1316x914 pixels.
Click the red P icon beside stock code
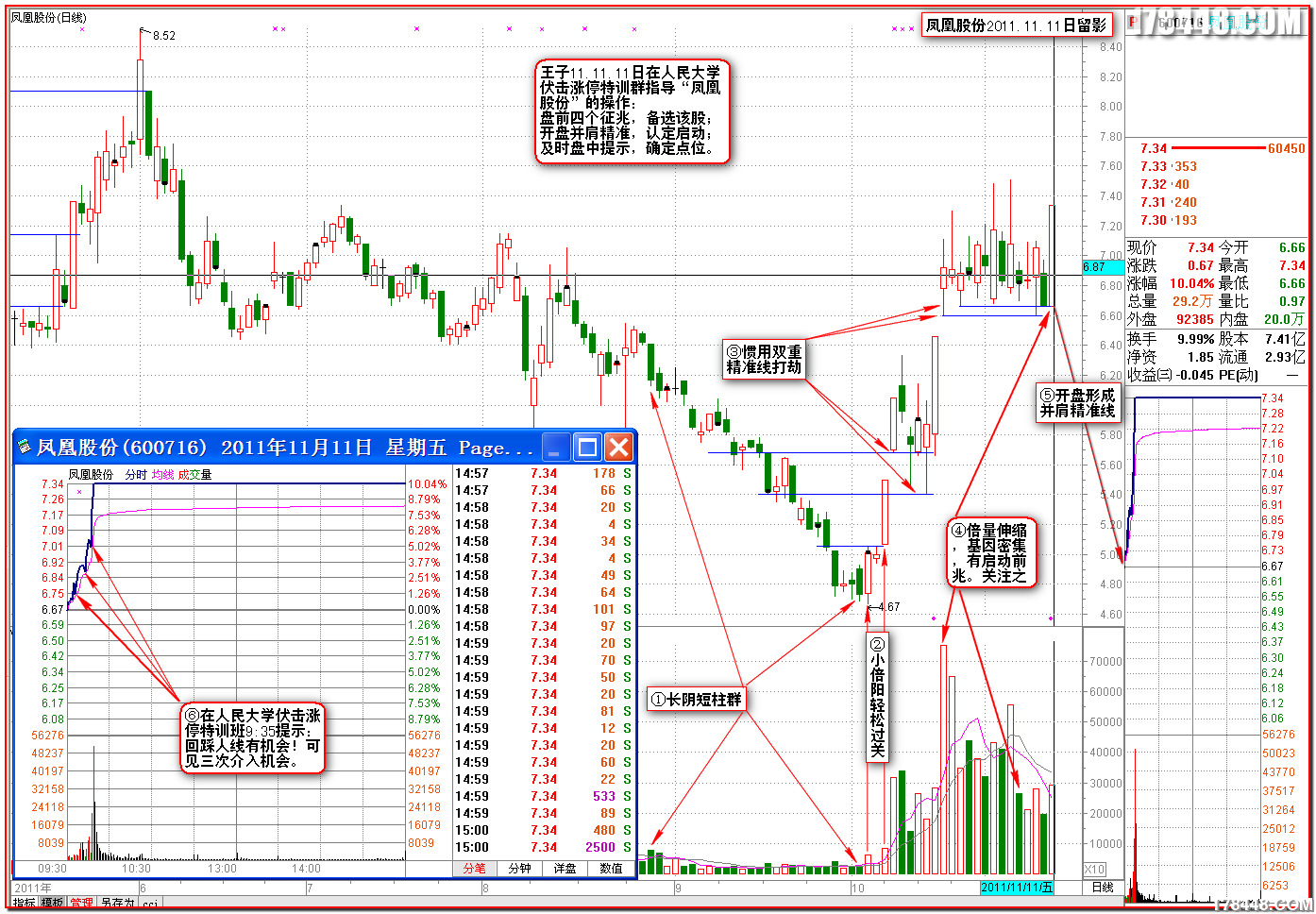click(x=1133, y=23)
